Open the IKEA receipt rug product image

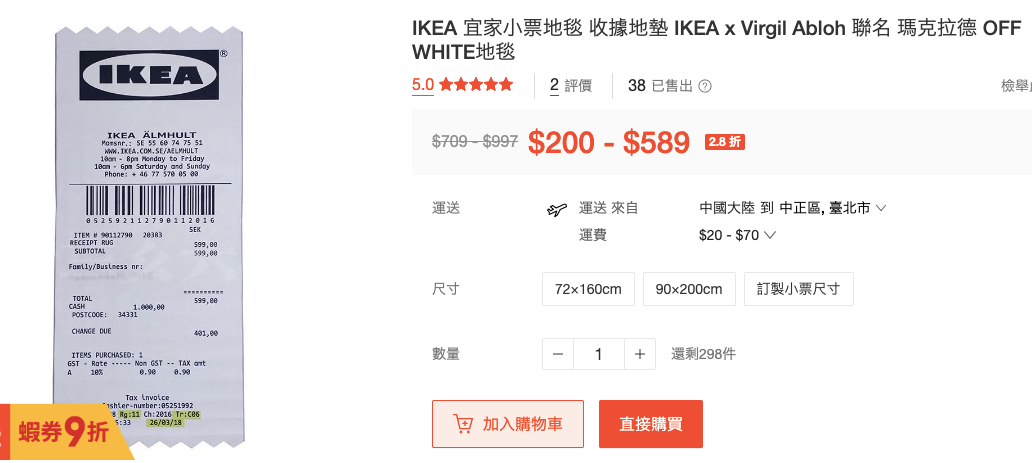tap(150, 240)
